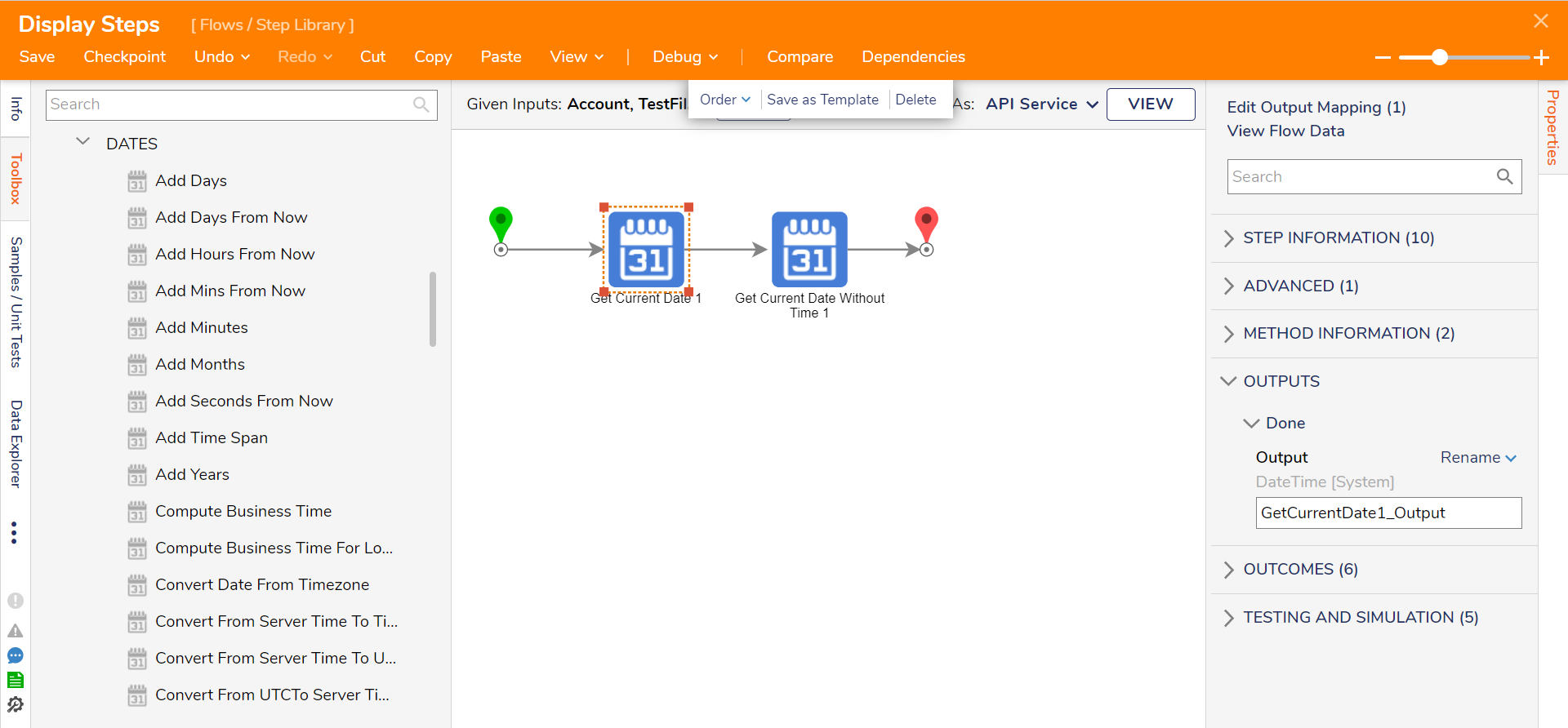This screenshot has width=1568, height=728.
Task: Open the blue chat bubble comments icon
Action: [16, 655]
